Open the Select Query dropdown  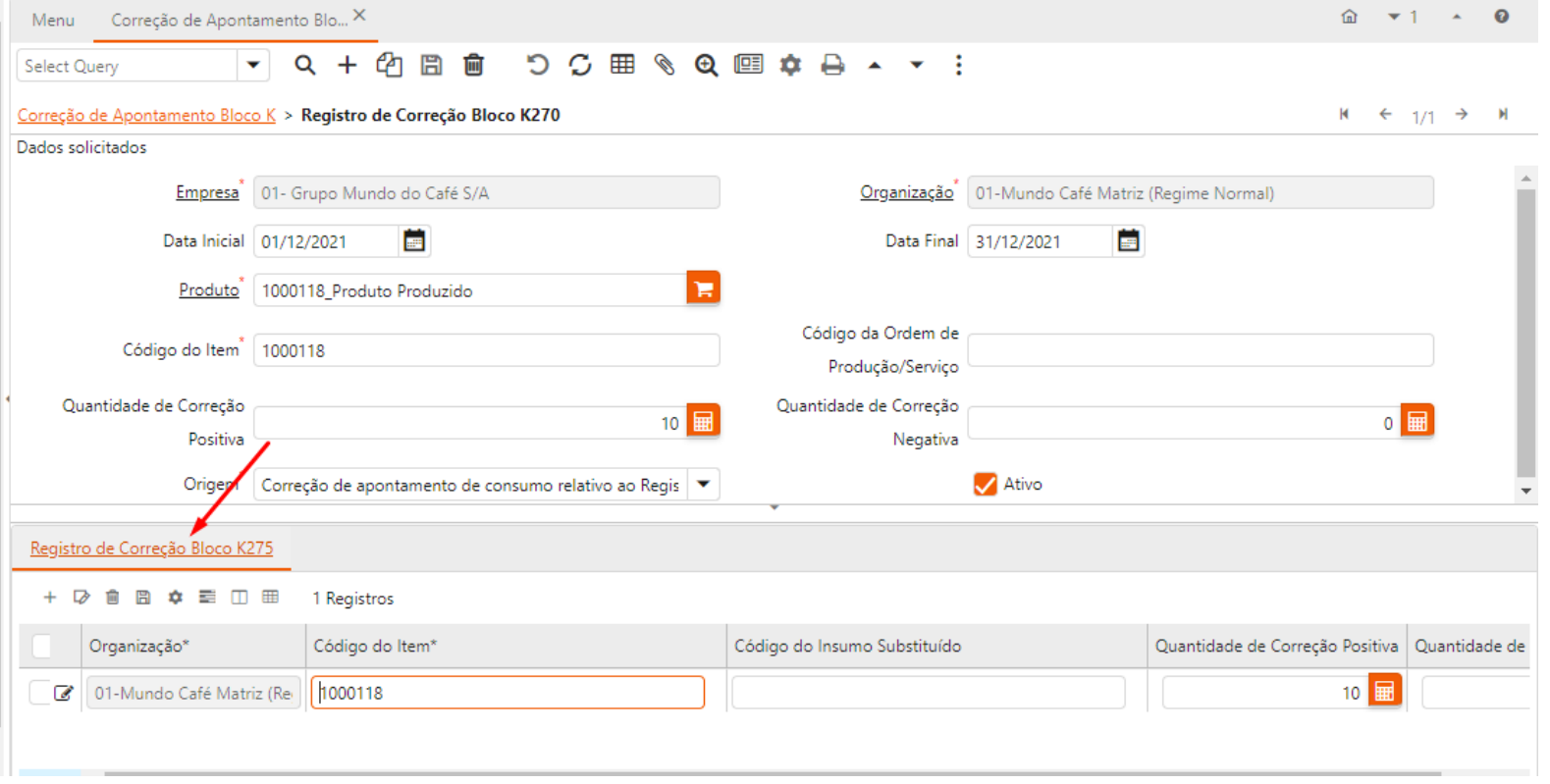point(253,66)
